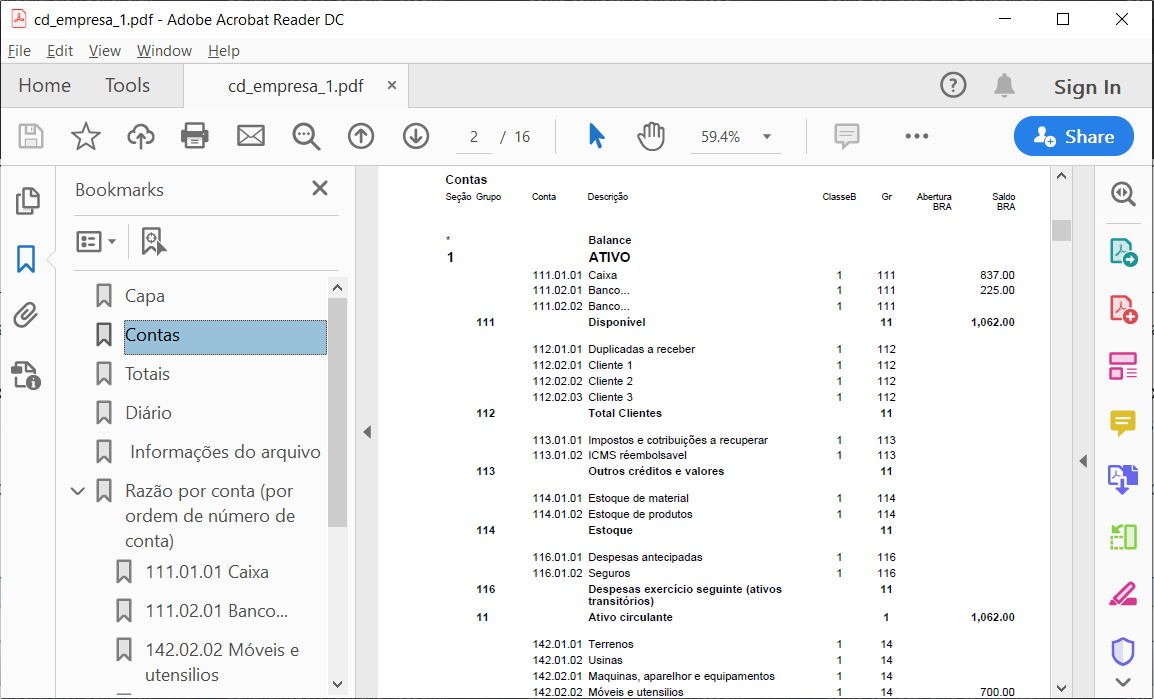This screenshot has width=1154, height=699.
Task: Open the bookmark options dropdown
Action: [x=96, y=241]
